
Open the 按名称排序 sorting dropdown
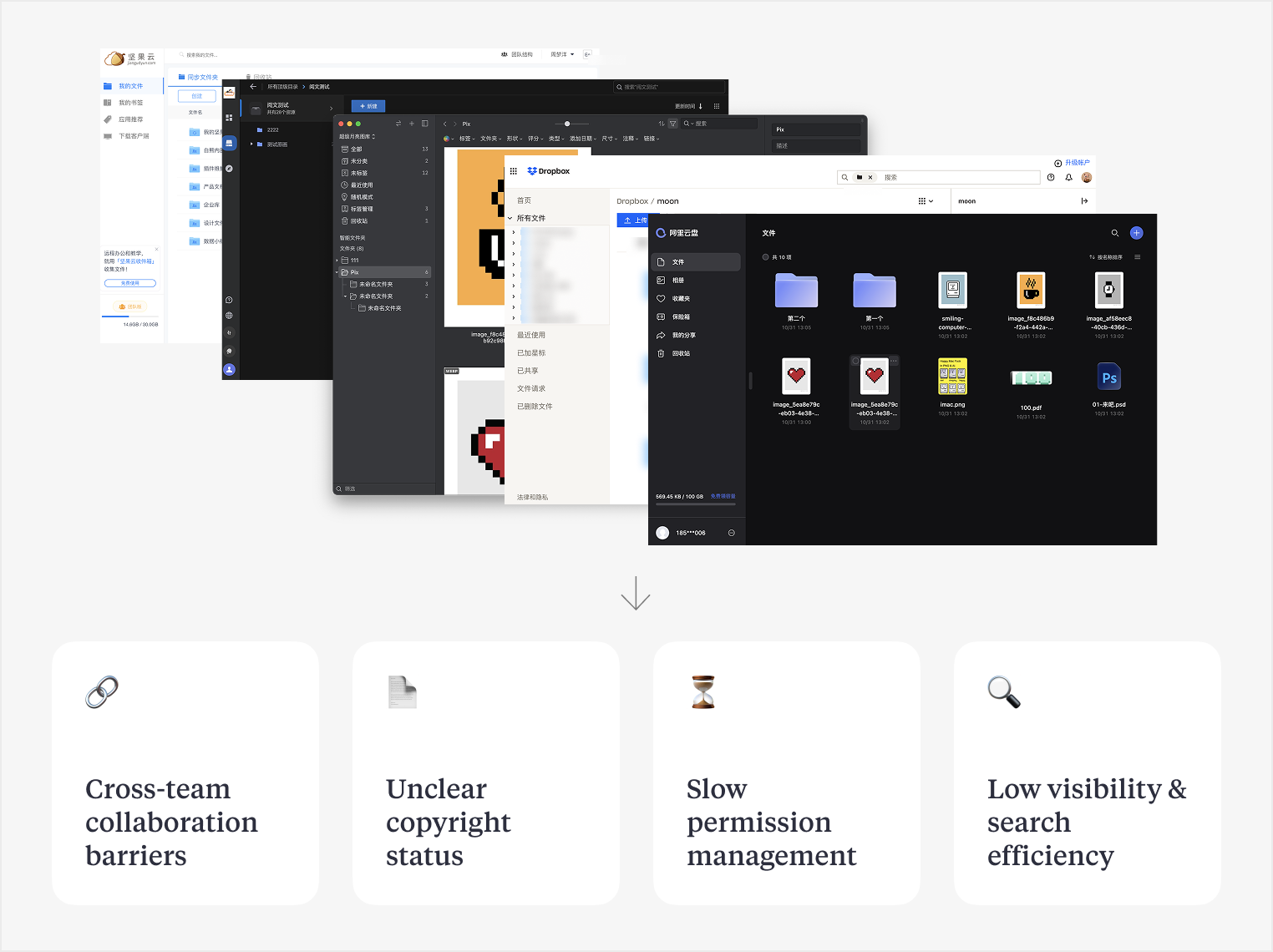click(1108, 257)
